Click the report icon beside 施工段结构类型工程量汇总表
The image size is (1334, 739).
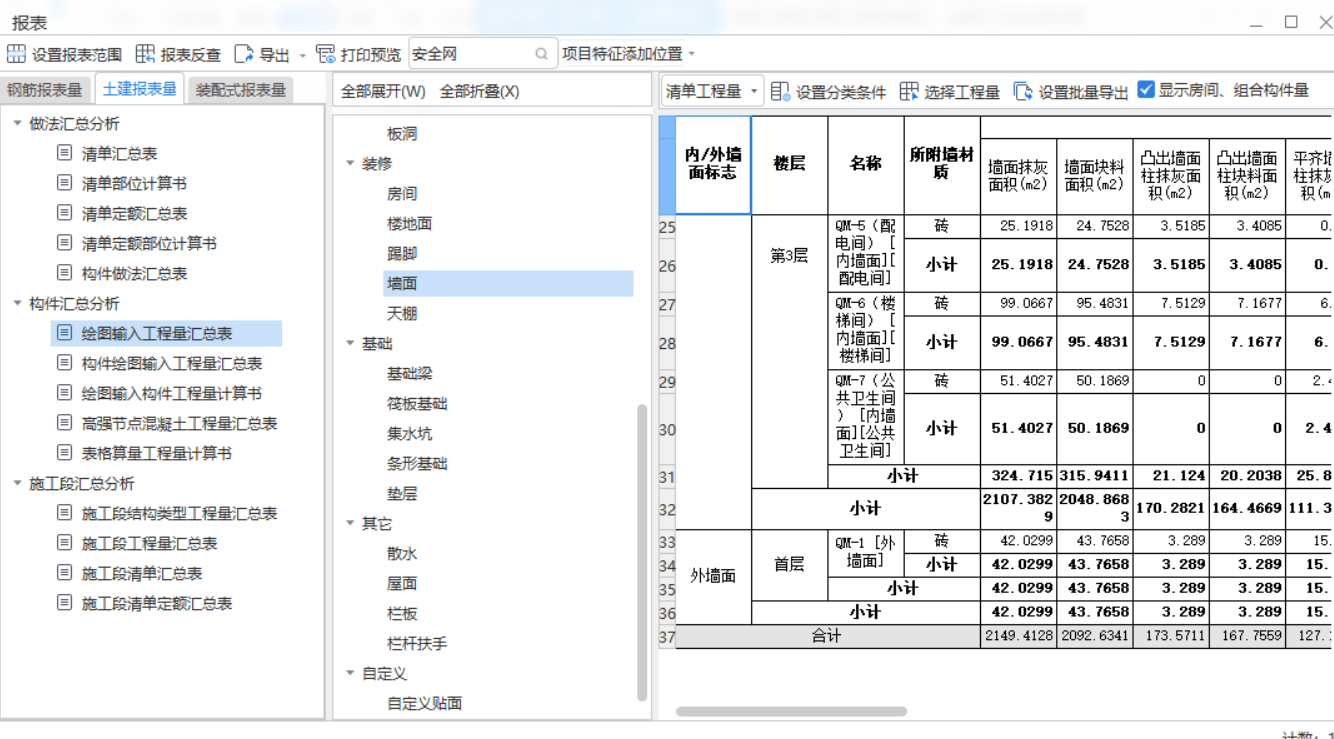tap(64, 513)
